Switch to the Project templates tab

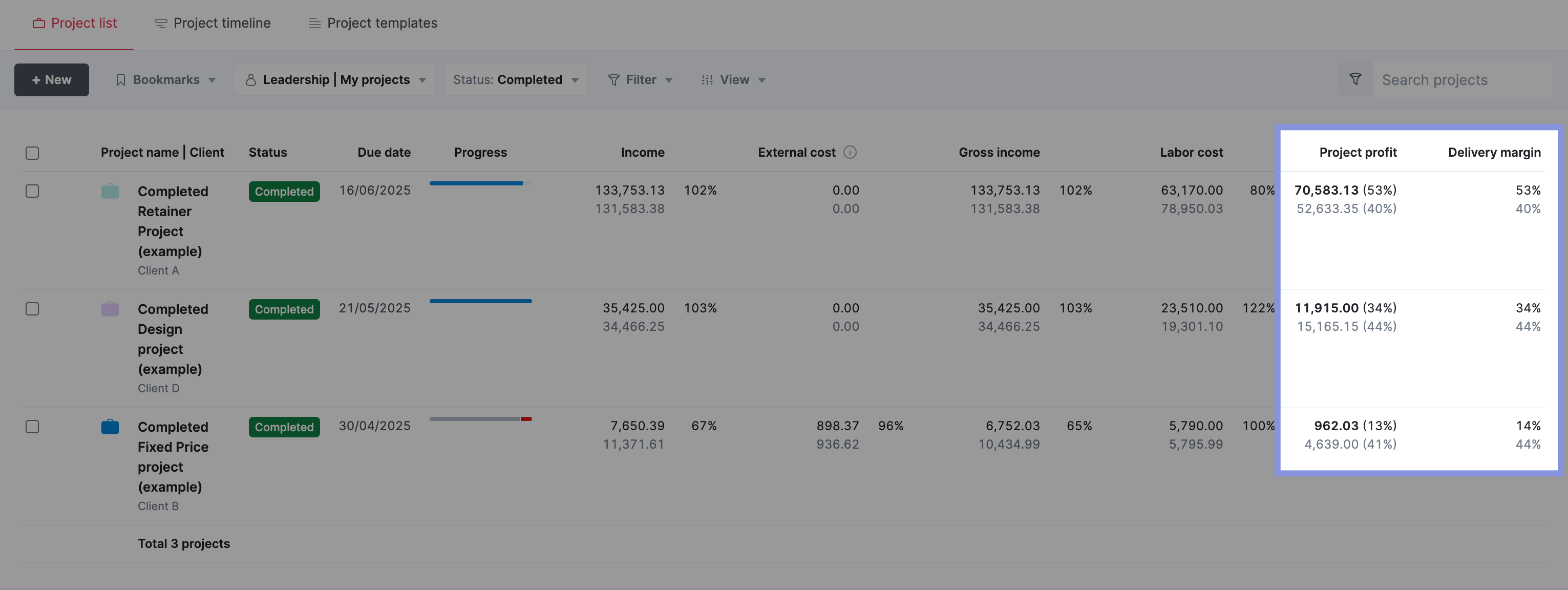(x=372, y=23)
